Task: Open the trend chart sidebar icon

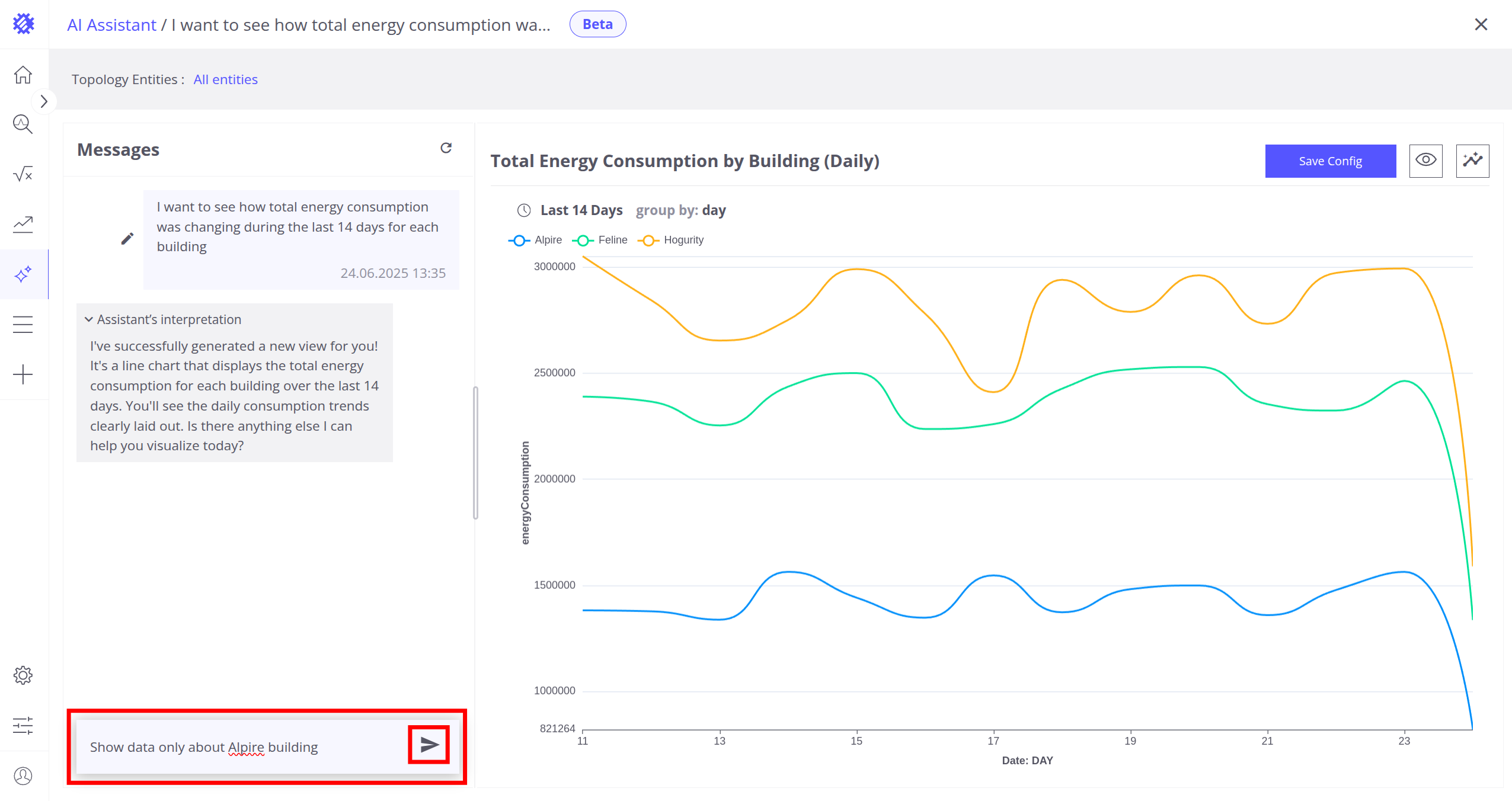Action: coord(23,225)
